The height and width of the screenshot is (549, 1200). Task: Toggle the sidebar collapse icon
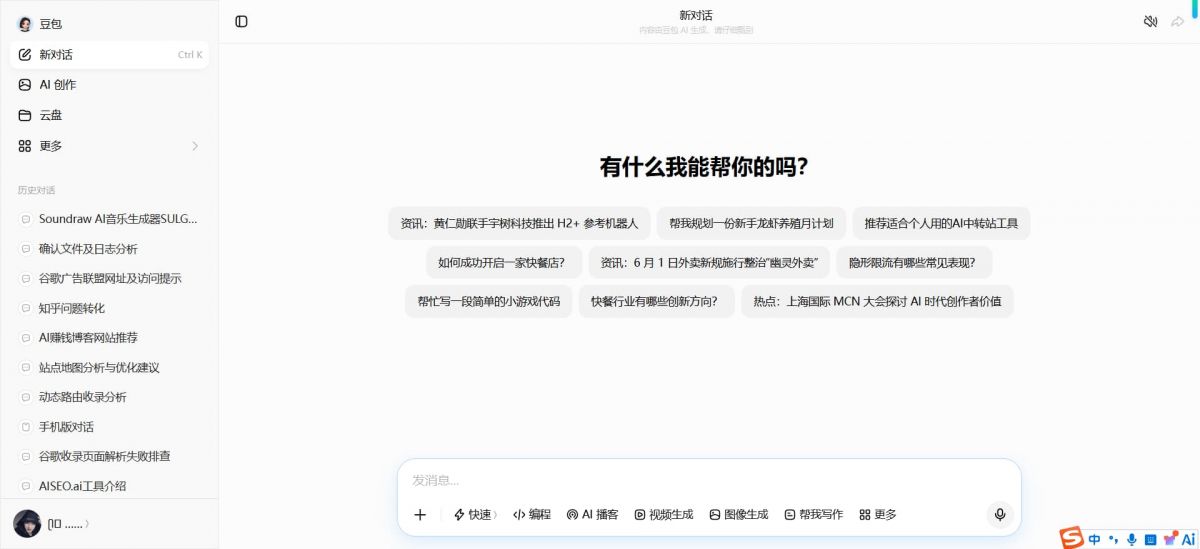tap(241, 21)
